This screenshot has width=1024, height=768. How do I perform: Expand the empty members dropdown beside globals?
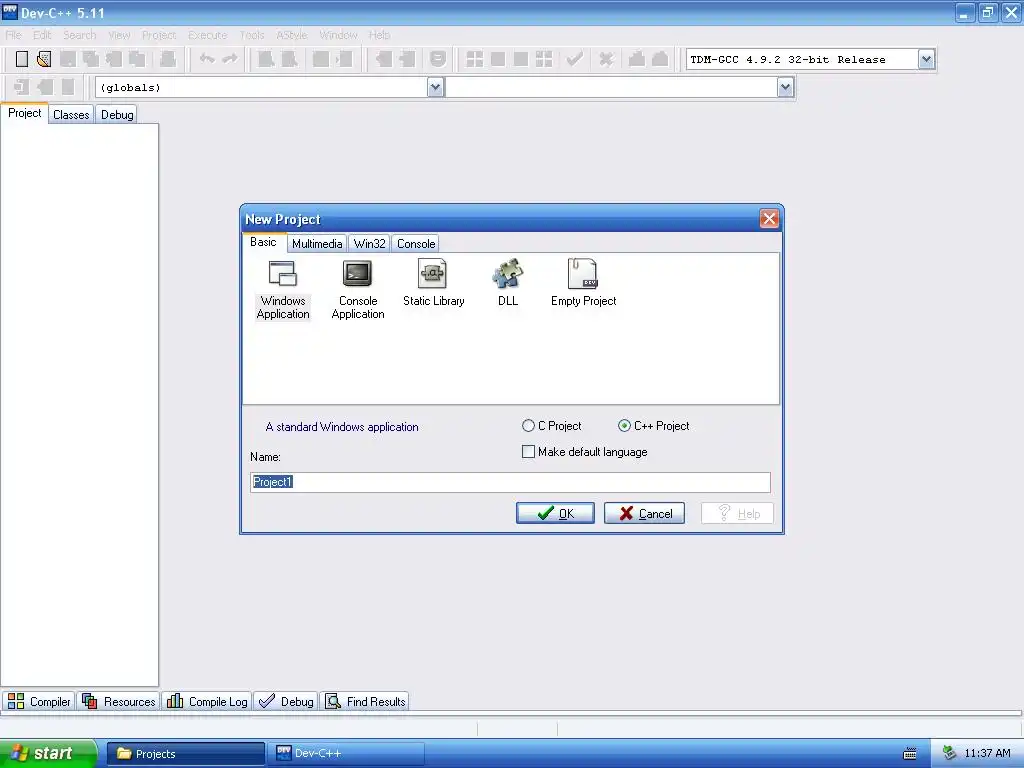786,88
